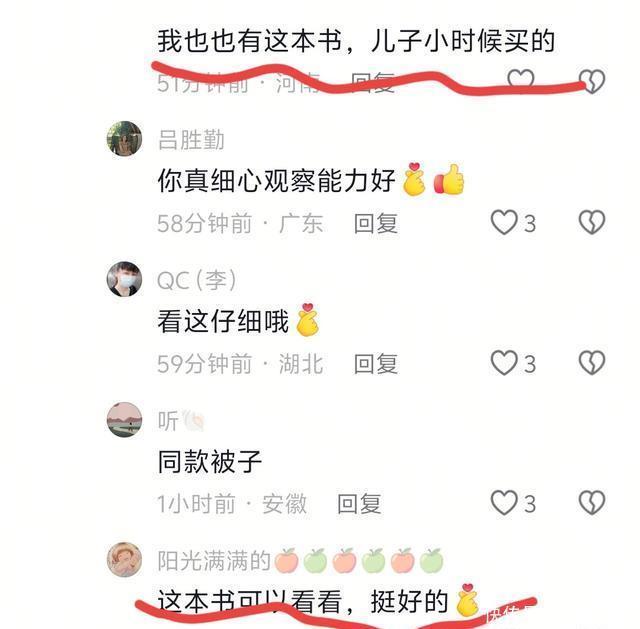The image size is (640, 629).
Task: Like the top comment about 儿子小时候买的
Action: tap(520, 80)
